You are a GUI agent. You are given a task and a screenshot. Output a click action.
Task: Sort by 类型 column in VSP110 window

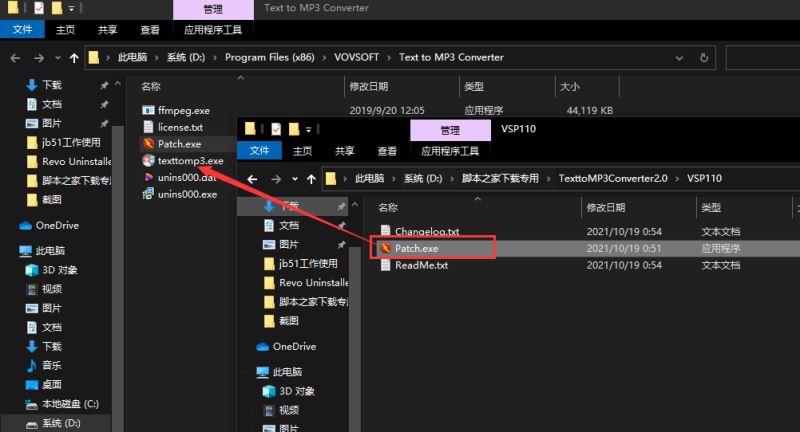711,208
